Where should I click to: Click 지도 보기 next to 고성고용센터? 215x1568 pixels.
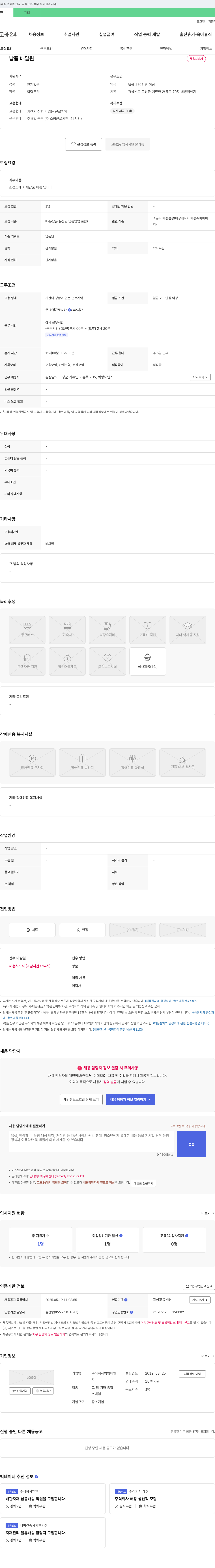[x=200, y=1300]
